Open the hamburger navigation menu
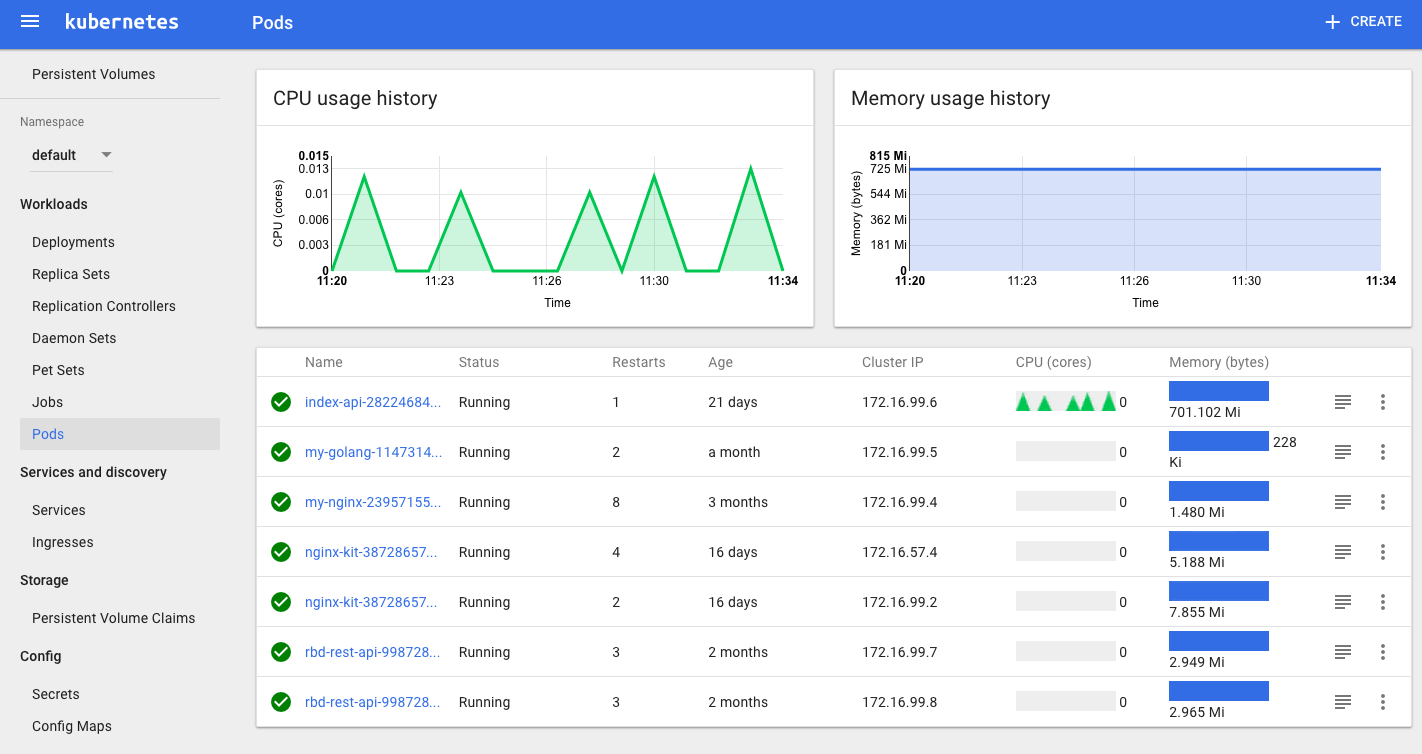The height and width of the screenshot is (754, 1422). click(30, 21)
